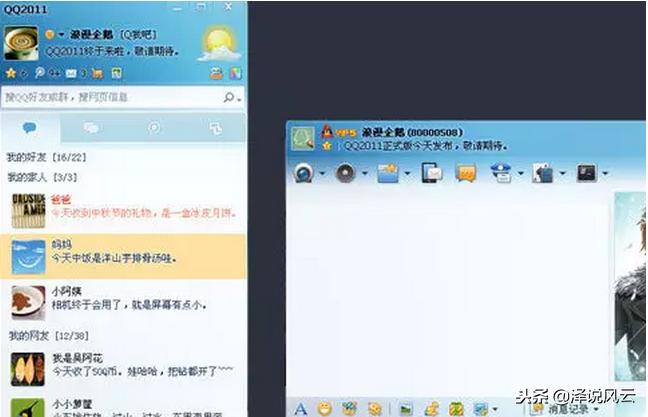
Task: Select contact 我是吴阿花 in the list
Action: (124, 369)
